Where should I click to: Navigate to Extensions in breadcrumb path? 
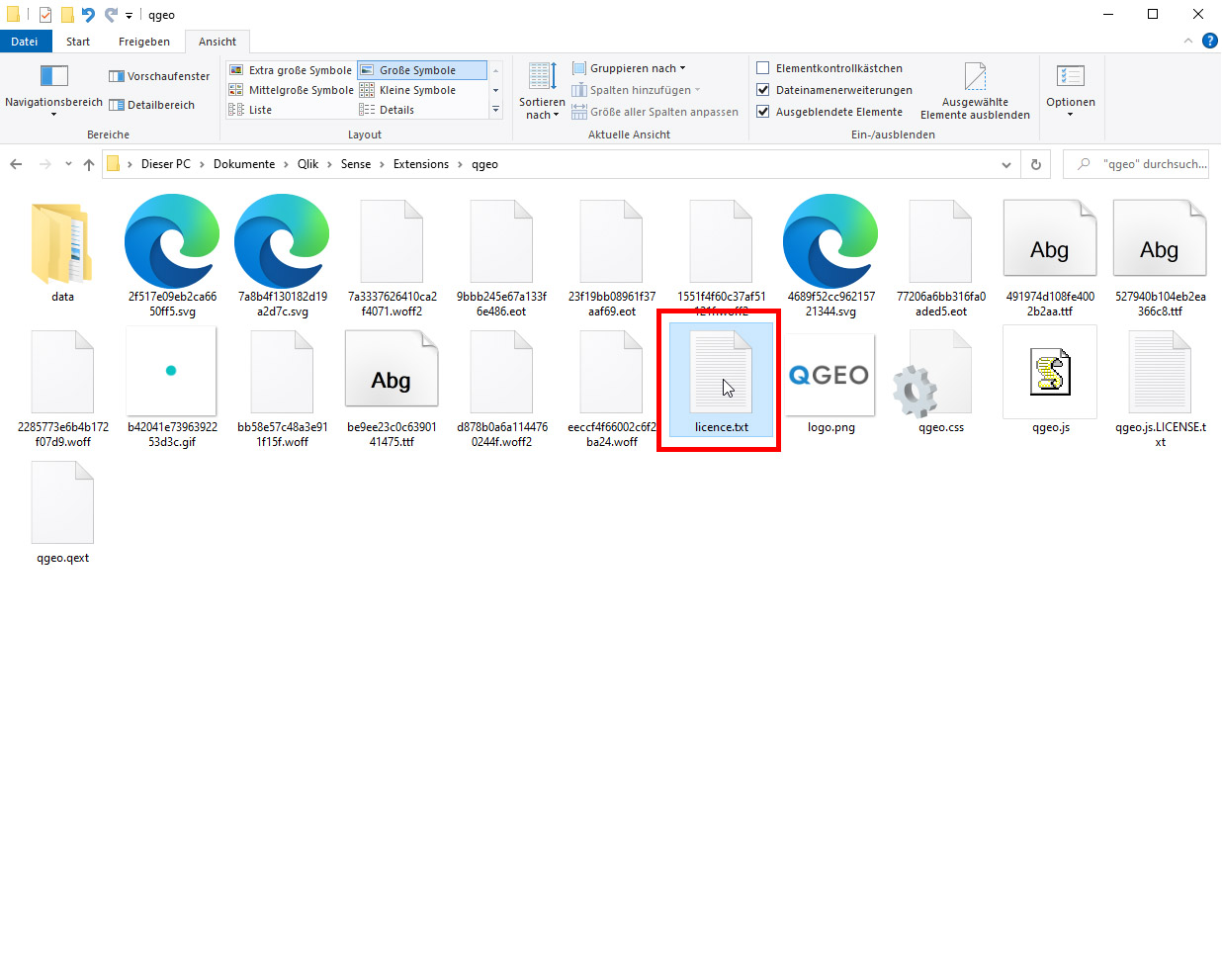tap(420, 164)
